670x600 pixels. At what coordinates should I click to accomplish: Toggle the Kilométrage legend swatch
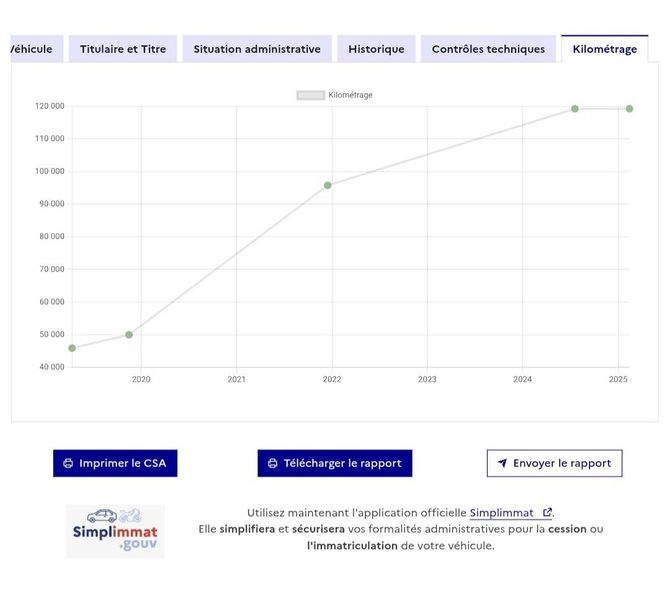click(311, 95)
